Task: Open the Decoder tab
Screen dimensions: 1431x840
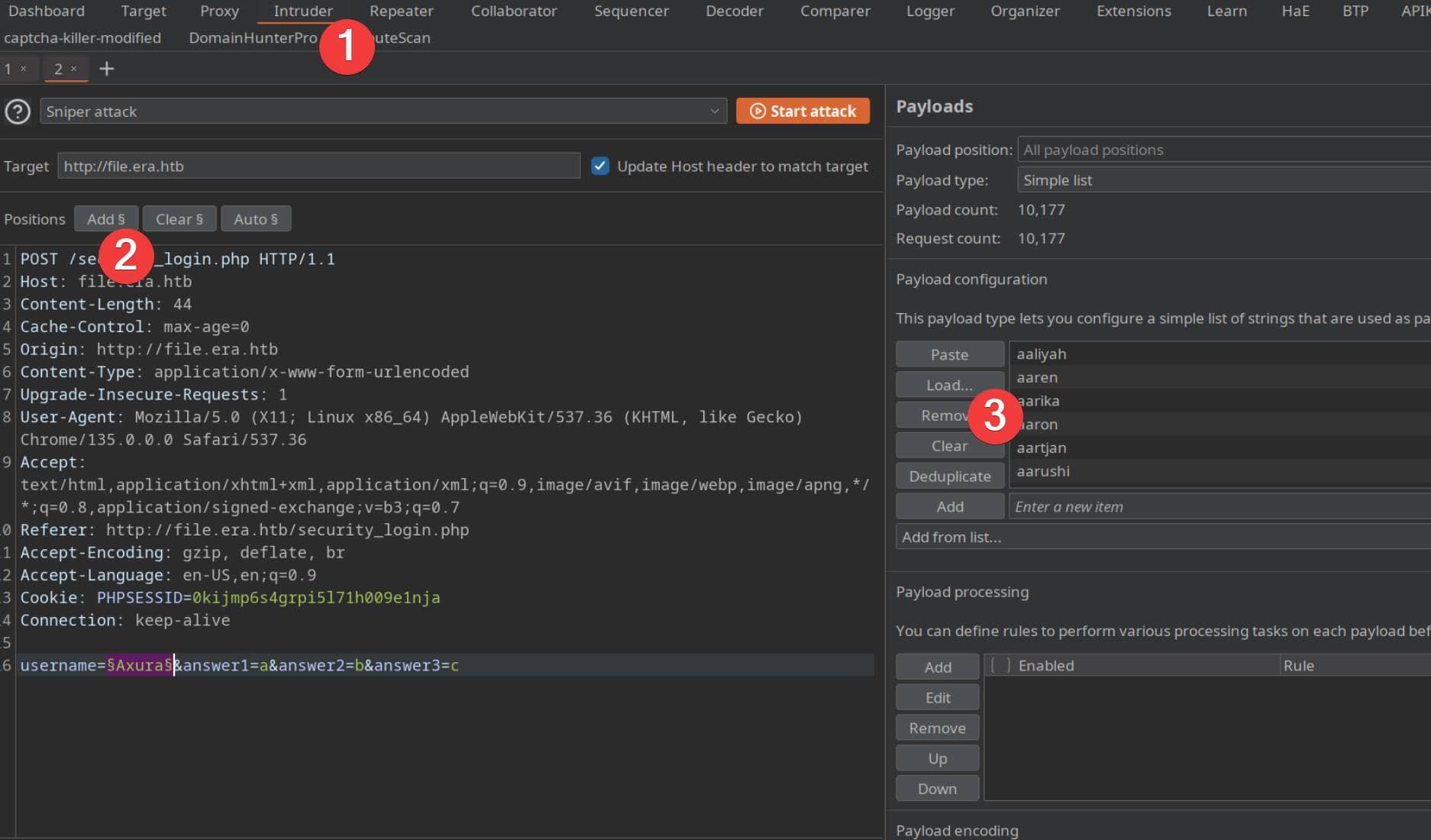Action: (x=734, y=11)
